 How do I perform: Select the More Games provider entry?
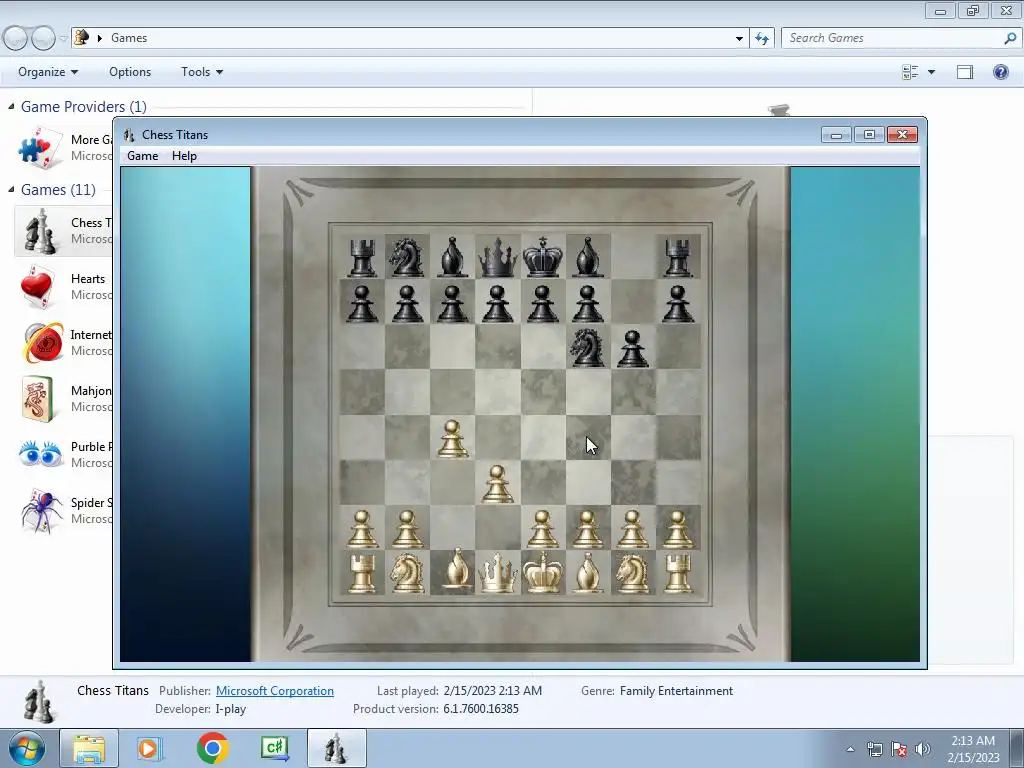click(x=63, y=148)
